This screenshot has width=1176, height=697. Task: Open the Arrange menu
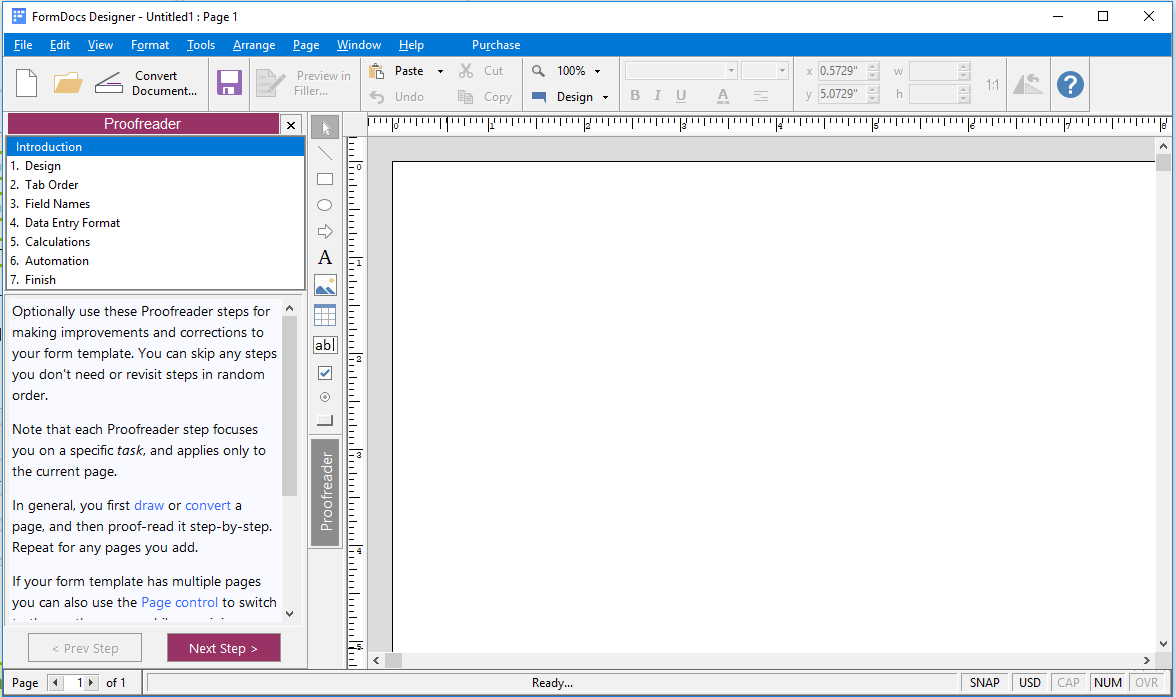click(254, 45)
